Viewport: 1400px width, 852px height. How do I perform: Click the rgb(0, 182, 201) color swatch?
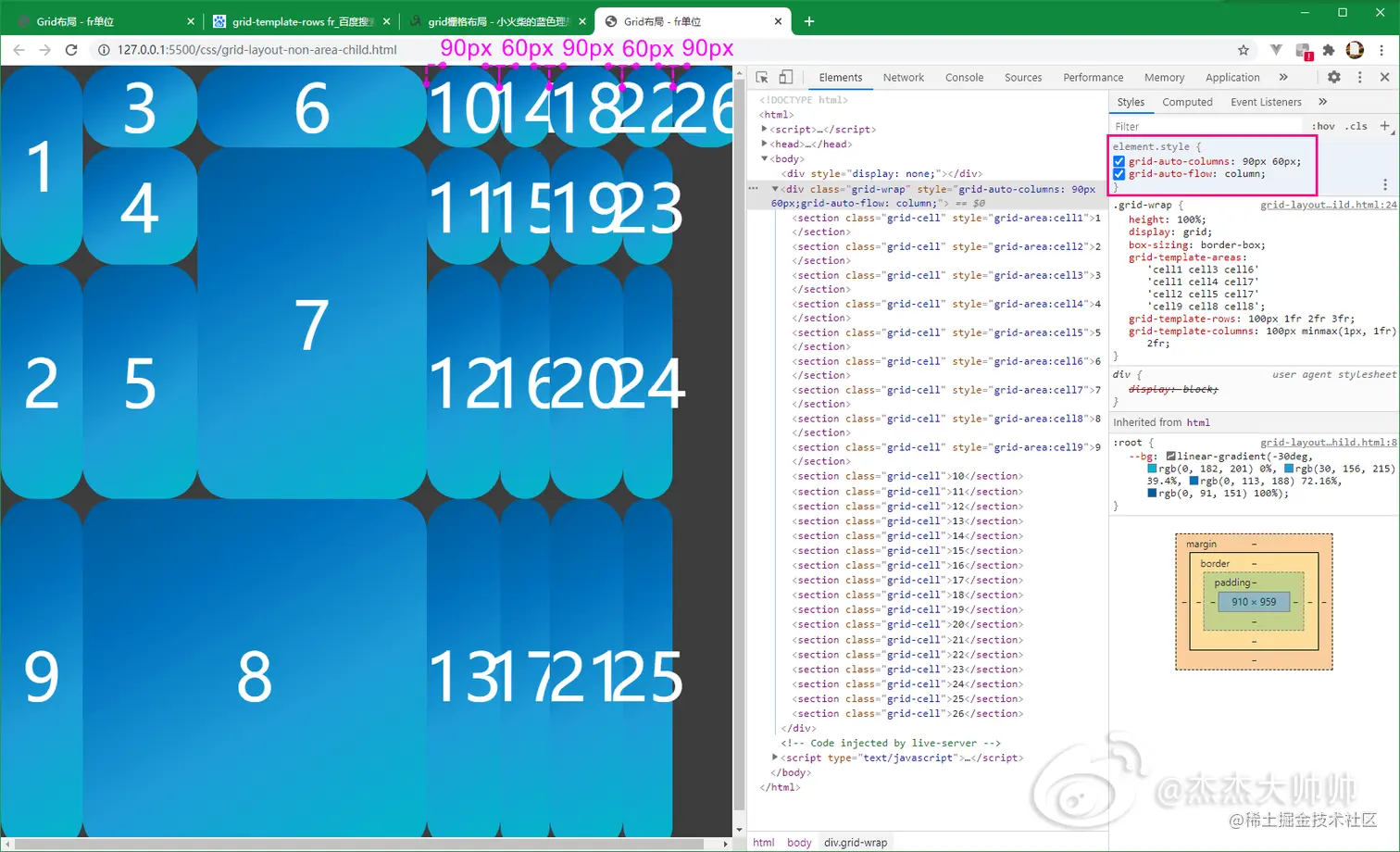click(1152, 469)
